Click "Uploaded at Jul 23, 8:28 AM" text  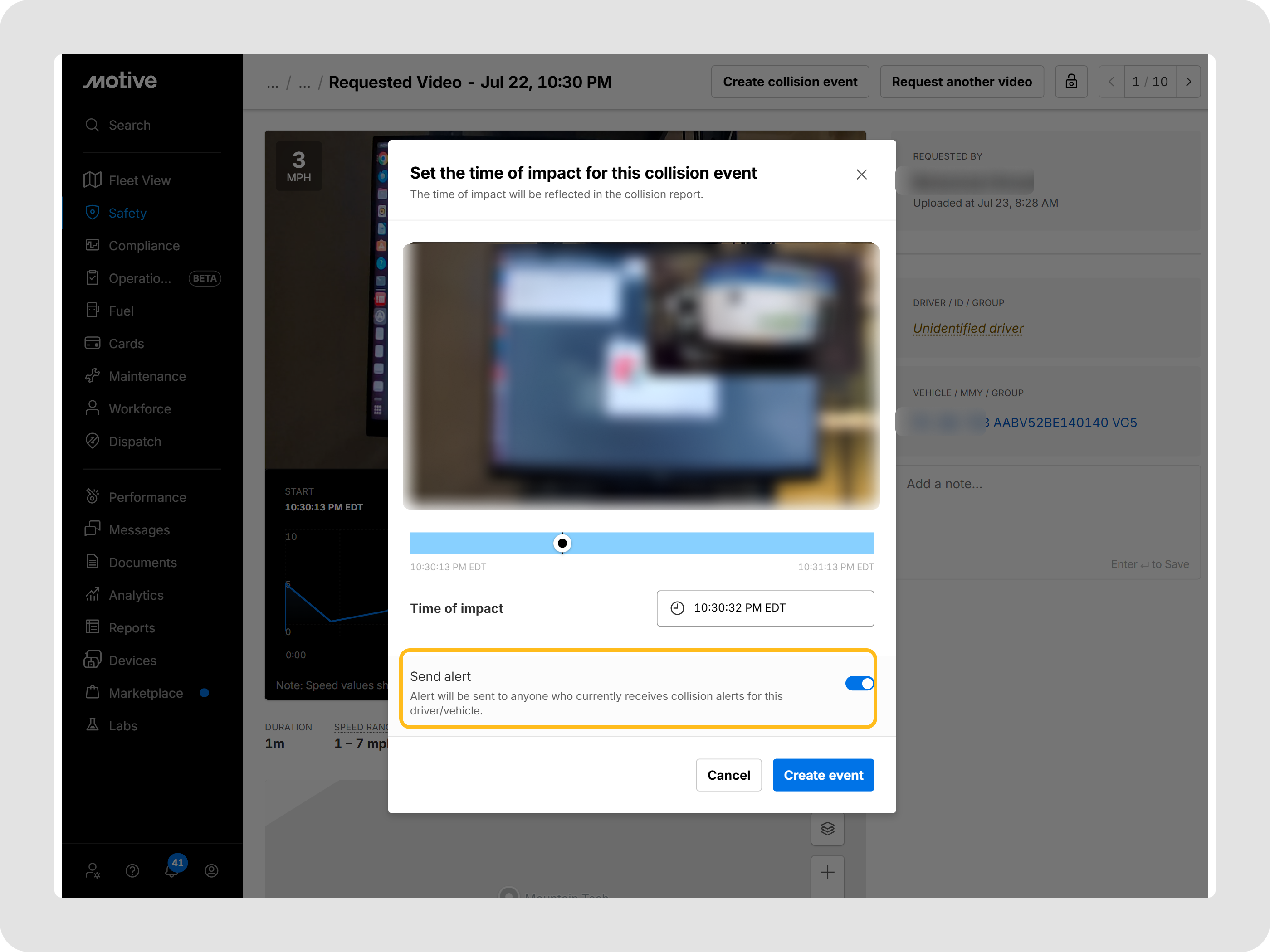click(986, 203)
